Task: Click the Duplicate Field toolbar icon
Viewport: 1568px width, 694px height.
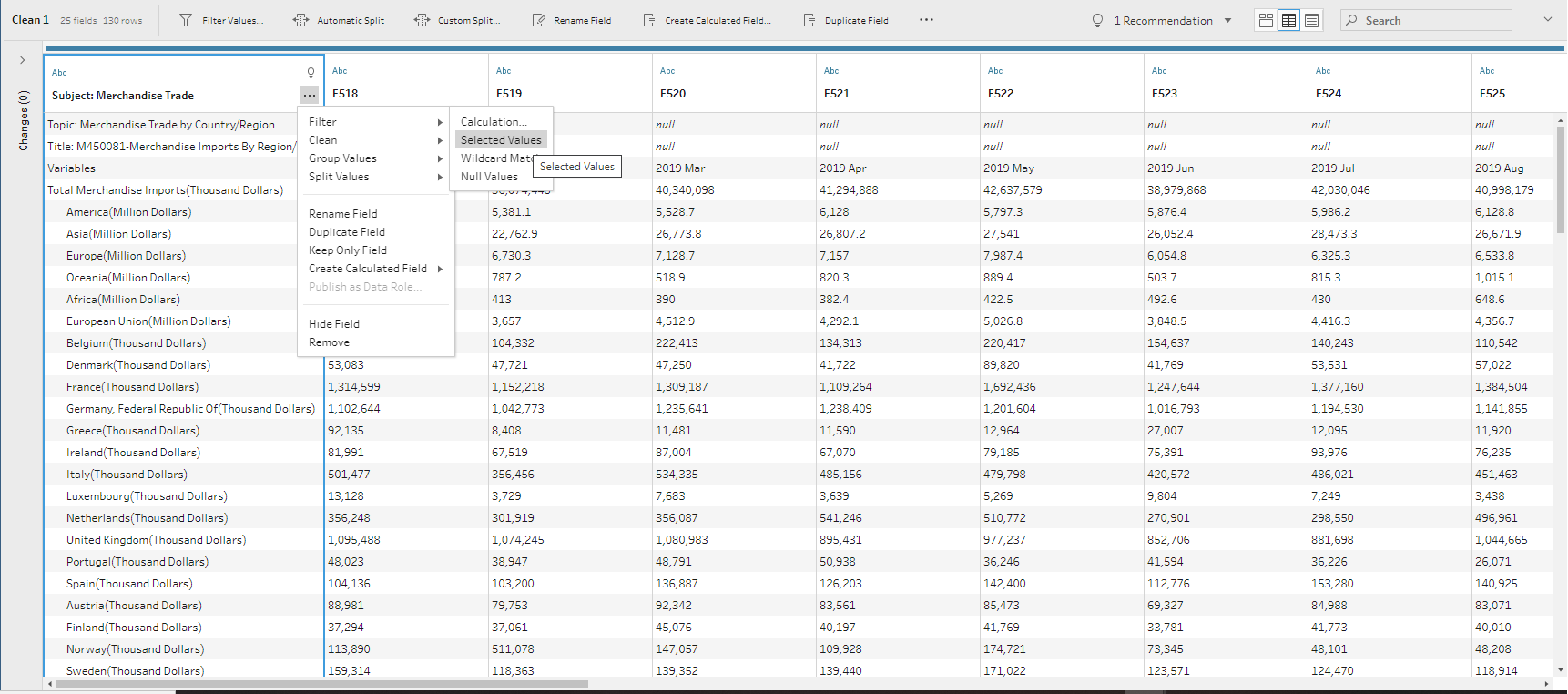Action: [809, 20]
